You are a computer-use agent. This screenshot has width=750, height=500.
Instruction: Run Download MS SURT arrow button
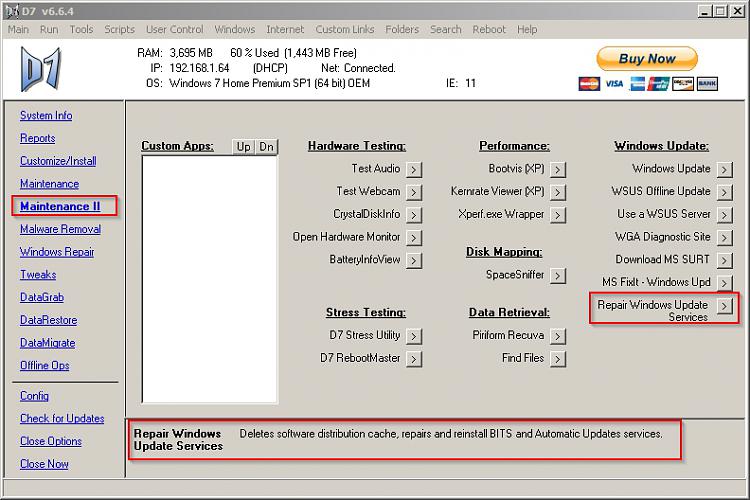coord(725,260)
